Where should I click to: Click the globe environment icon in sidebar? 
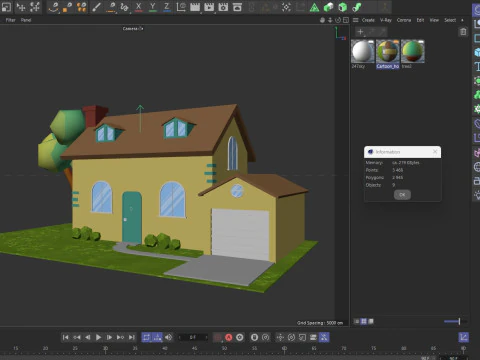477,167
